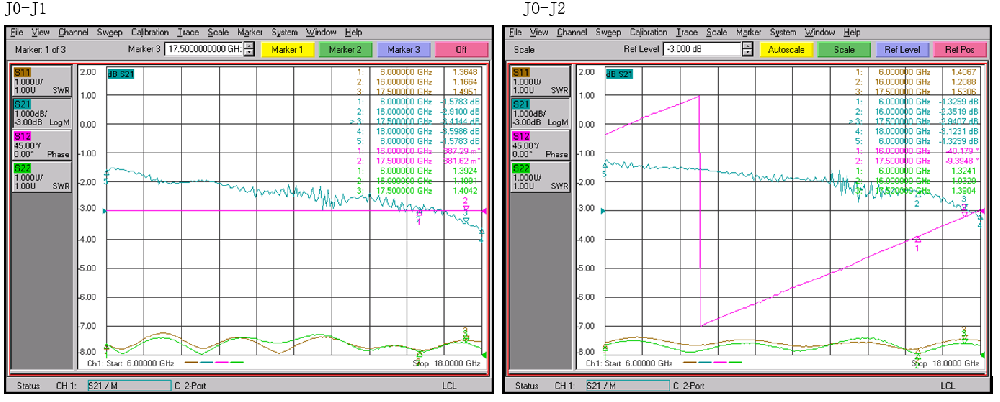
Task: Activate Marker 1 yellow button
Action: point(287,48)
